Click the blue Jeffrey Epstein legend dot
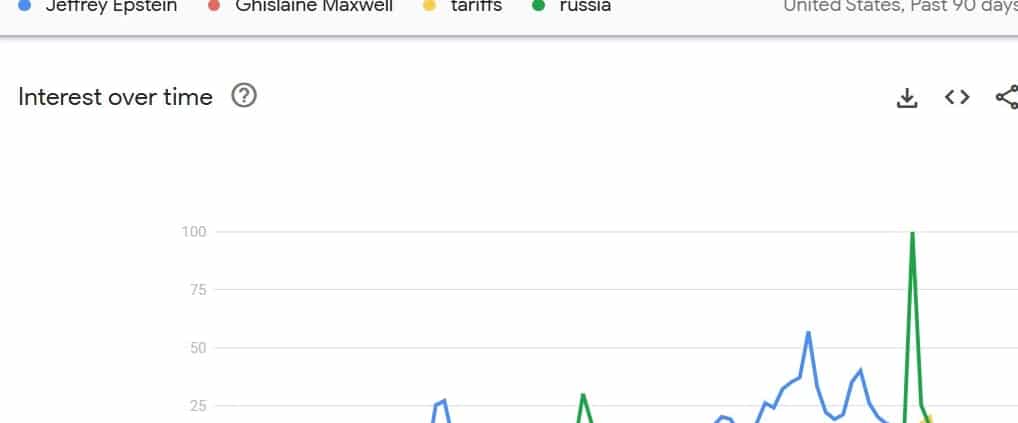 click(x=25, y=6)
